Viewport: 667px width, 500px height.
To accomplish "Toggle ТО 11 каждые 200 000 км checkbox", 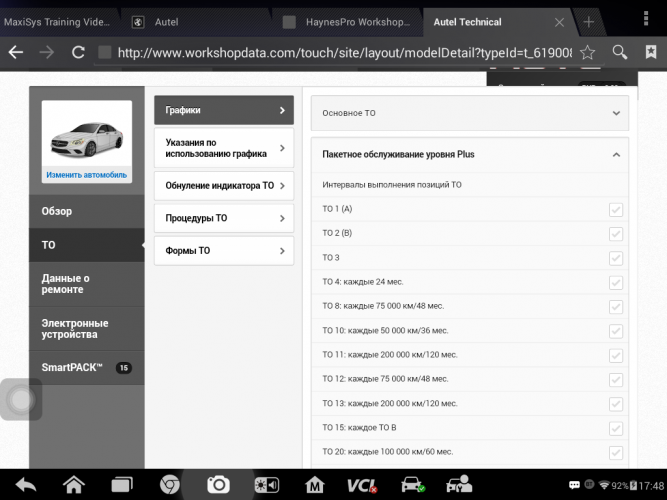I will pyautogui.click(x=616, y=355).
